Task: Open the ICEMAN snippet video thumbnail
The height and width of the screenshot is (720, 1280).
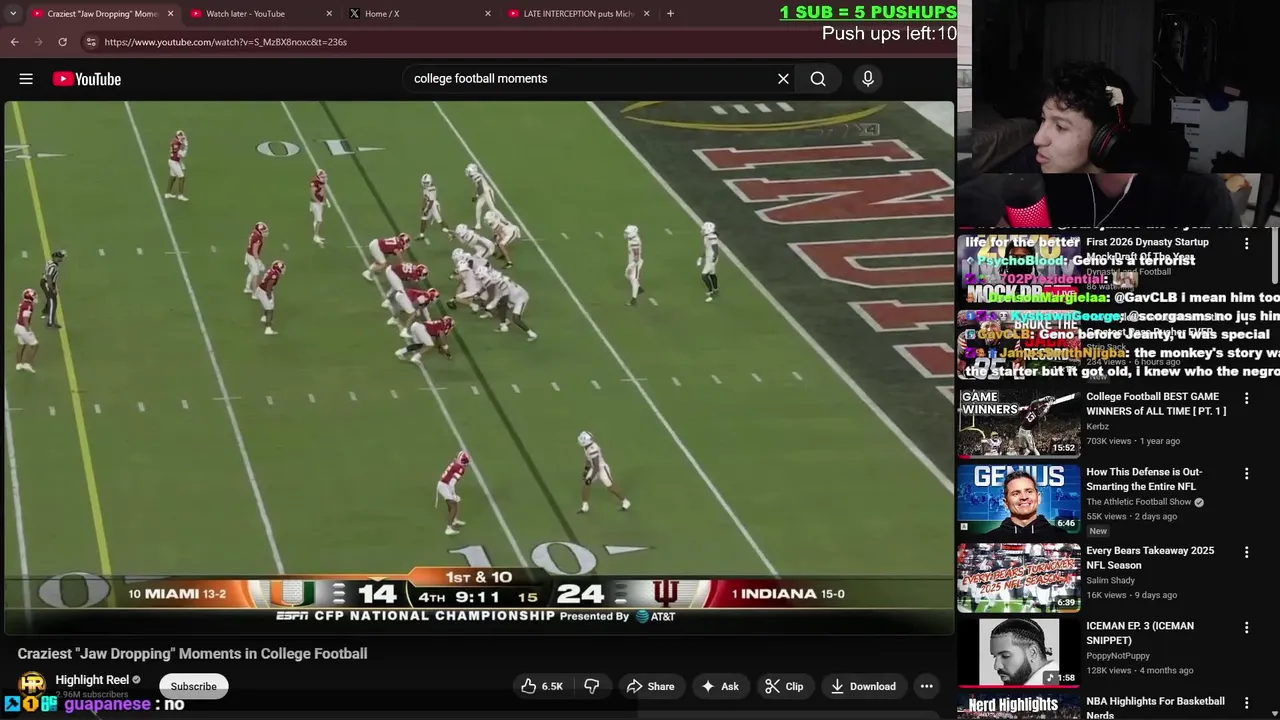Action: (x=1018, y=652)
